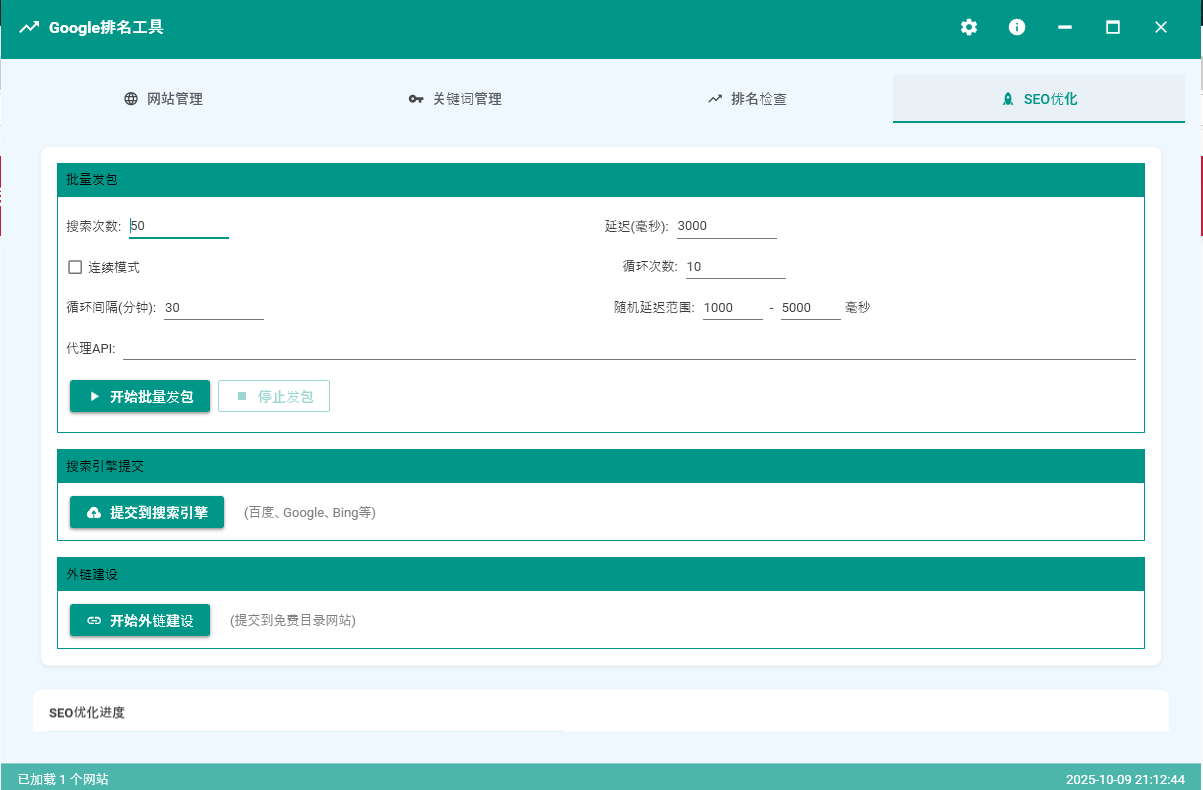Image resolution: width=1203 pixels, height=790 pixels.
Task: Click the bell icon on SEO优化 tab
Action: pyautogui.click(x=1006, y=99)
